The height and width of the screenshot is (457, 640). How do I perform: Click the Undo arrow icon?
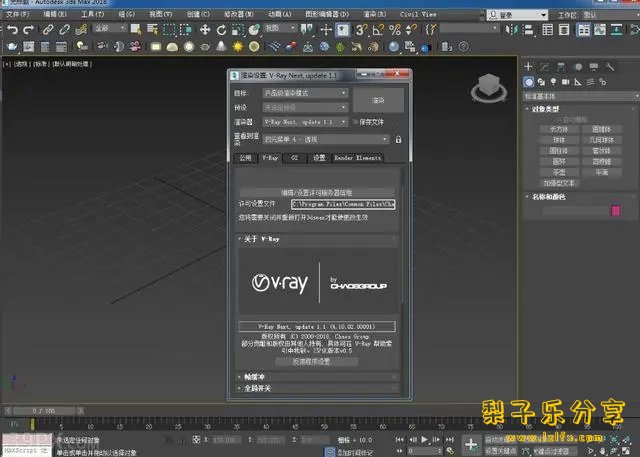[x=13, y=29]
